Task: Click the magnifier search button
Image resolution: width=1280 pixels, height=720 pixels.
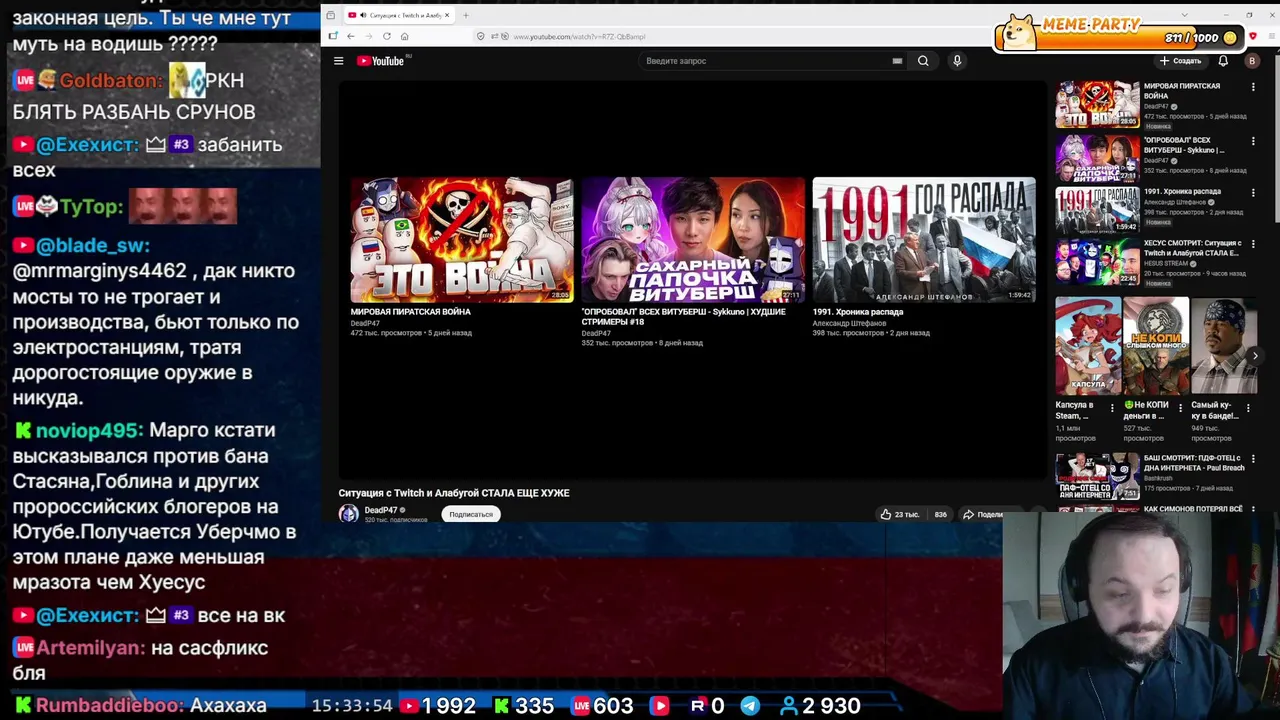Action: tap(923, 61)
